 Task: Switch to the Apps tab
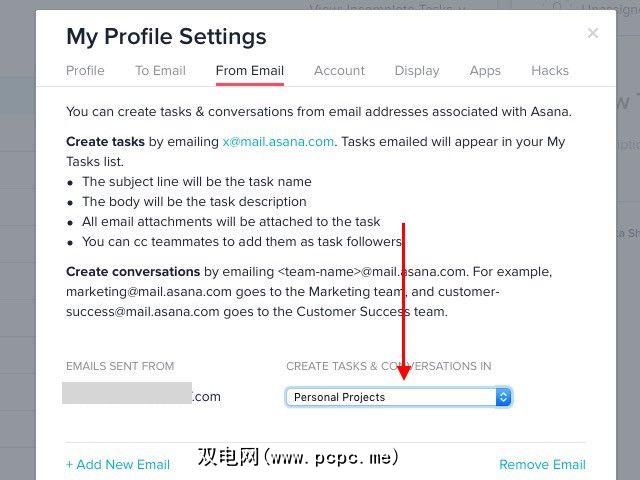pyautogui.click(x=485, y=71)
